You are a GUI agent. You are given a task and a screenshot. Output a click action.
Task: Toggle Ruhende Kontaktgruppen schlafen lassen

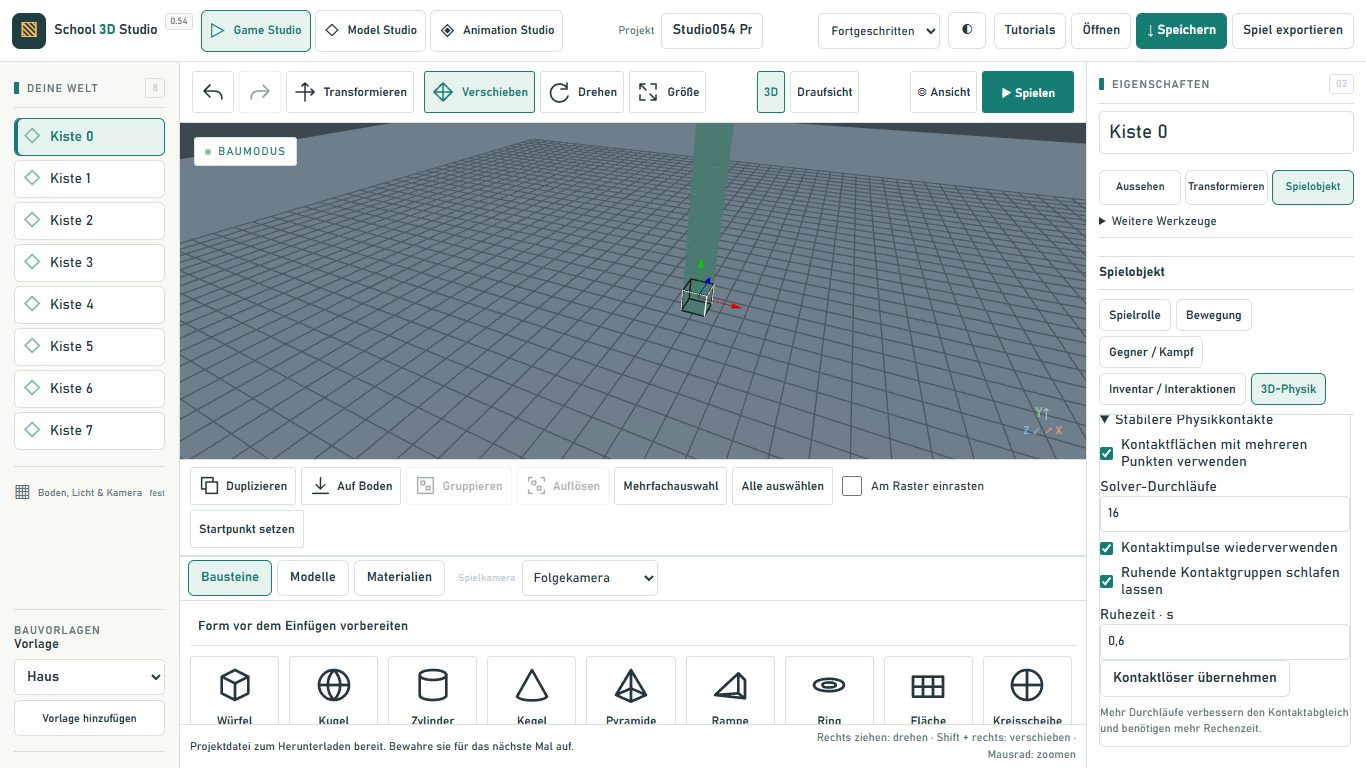tap(1106, 581)
